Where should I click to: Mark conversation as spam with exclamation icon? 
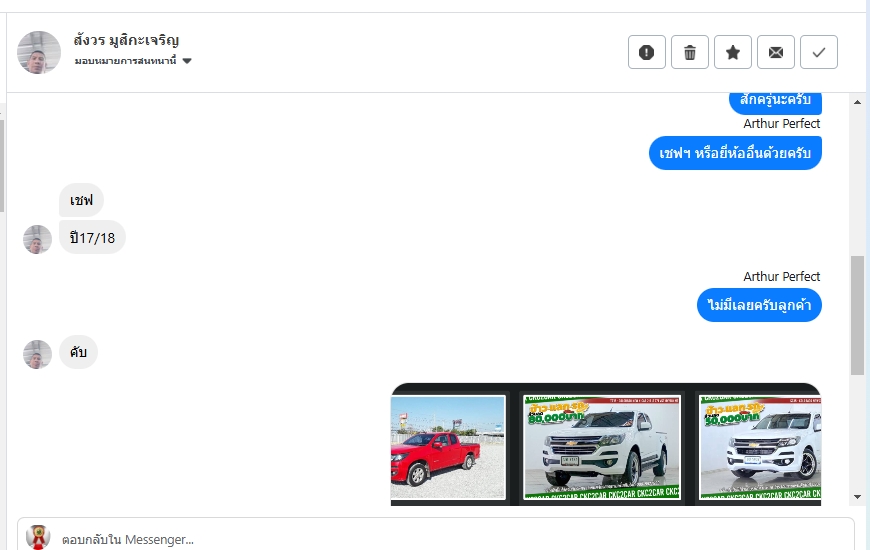click(646, 52)
